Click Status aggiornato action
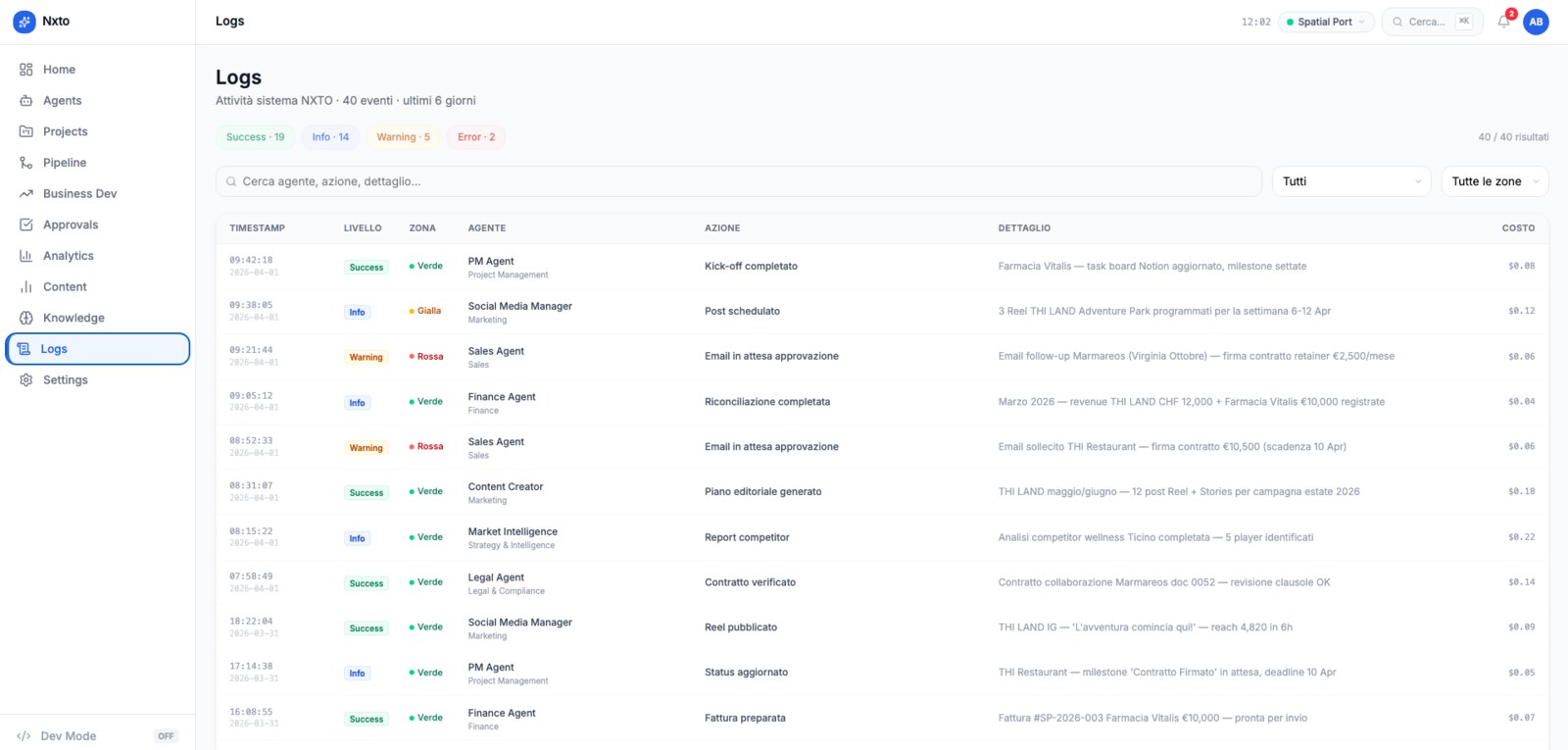The image size is (1568, 750). pyautogui.click(x=746, y=673)
